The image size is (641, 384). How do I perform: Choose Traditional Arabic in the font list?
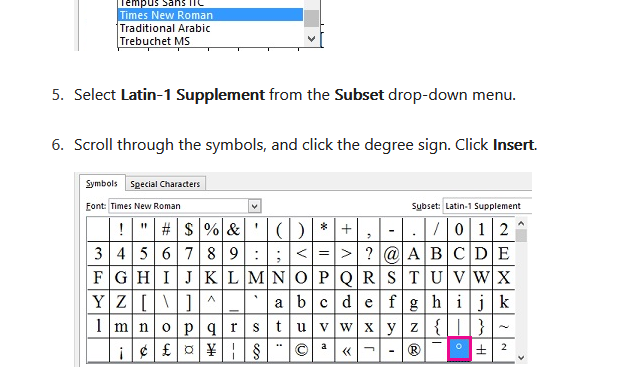tap(210, 28)
